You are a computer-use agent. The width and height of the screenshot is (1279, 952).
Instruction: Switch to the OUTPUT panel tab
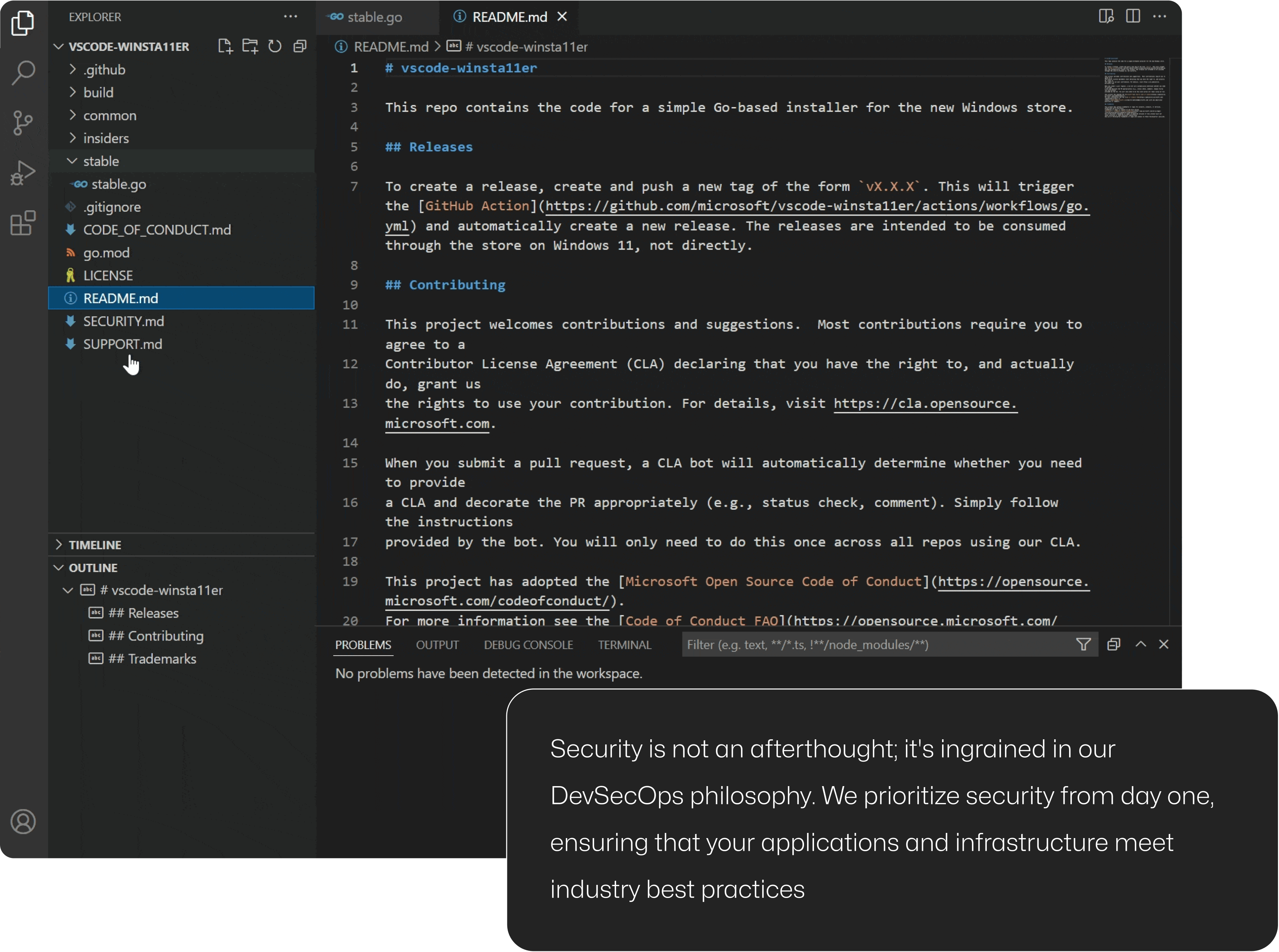tap(437, 645)
